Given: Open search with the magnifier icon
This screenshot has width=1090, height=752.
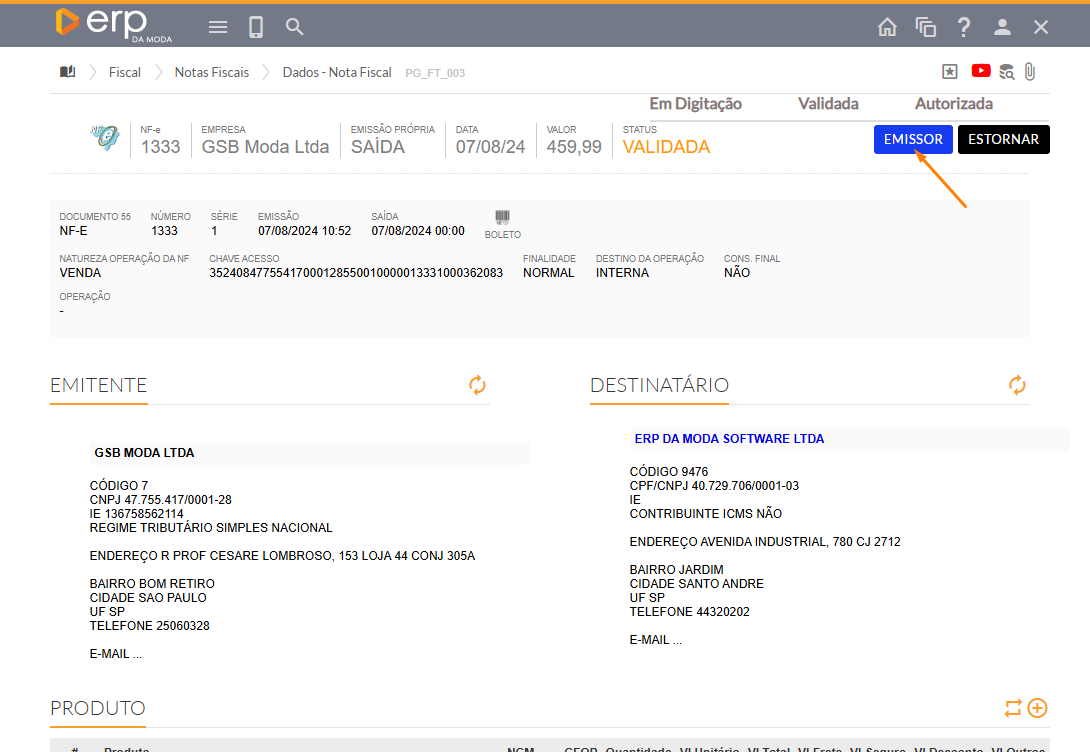Looking at the screenshot, I should 294,27.
